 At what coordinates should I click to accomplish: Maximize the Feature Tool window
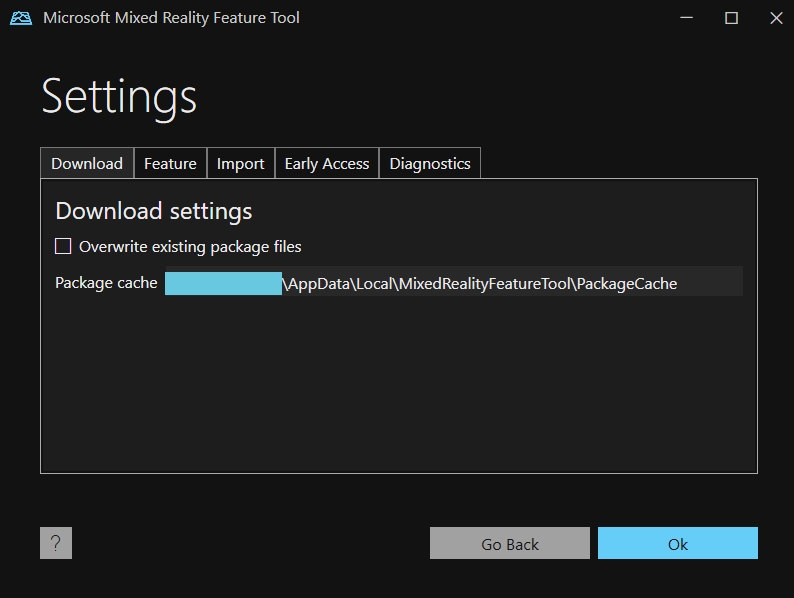point(731,18)
